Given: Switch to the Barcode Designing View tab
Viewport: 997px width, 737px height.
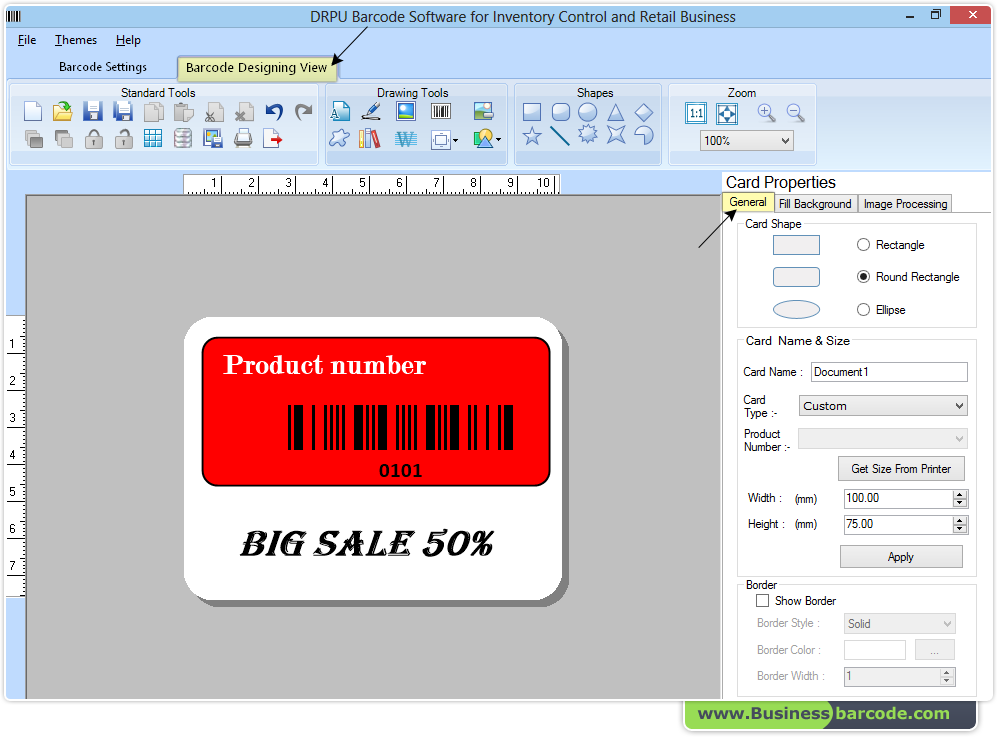Looking at the screenshot, I should point(256,67).
